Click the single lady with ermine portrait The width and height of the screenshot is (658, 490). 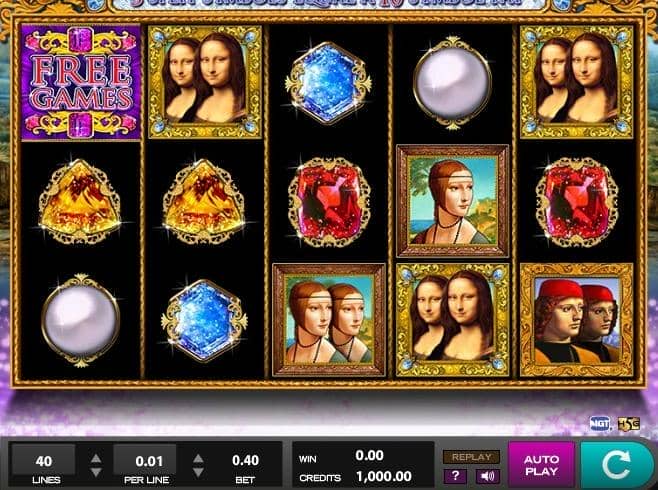pos(453,201)
